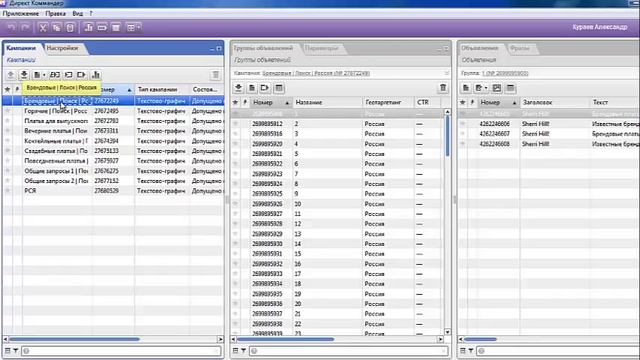Click the Campaigns filter input field

121,351
